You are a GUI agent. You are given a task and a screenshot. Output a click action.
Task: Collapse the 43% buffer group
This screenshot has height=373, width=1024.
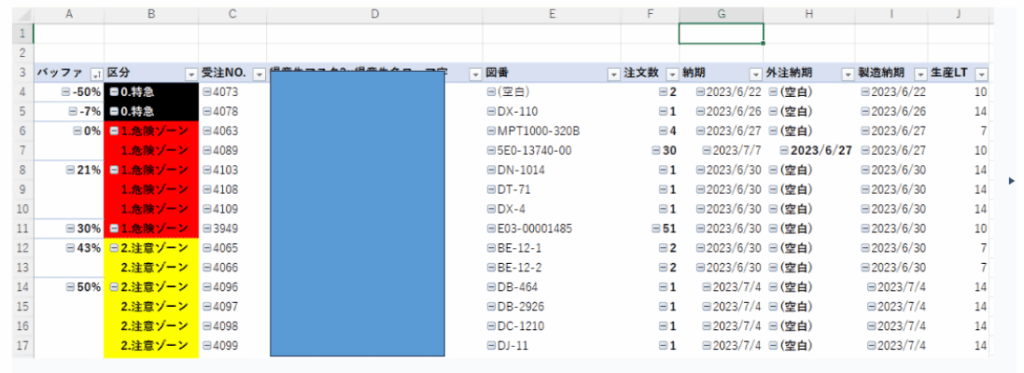point(71,248)
